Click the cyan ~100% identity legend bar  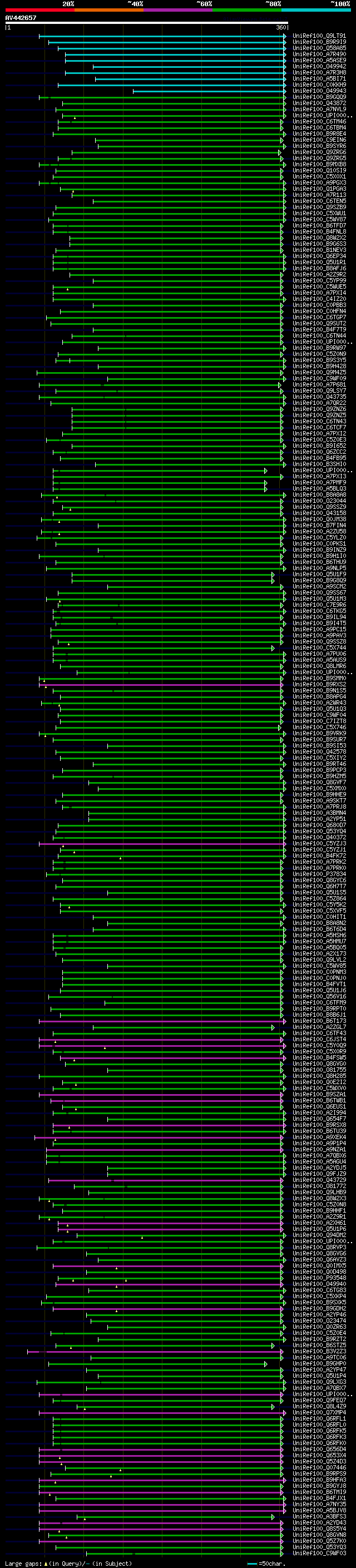coord(316,10)
